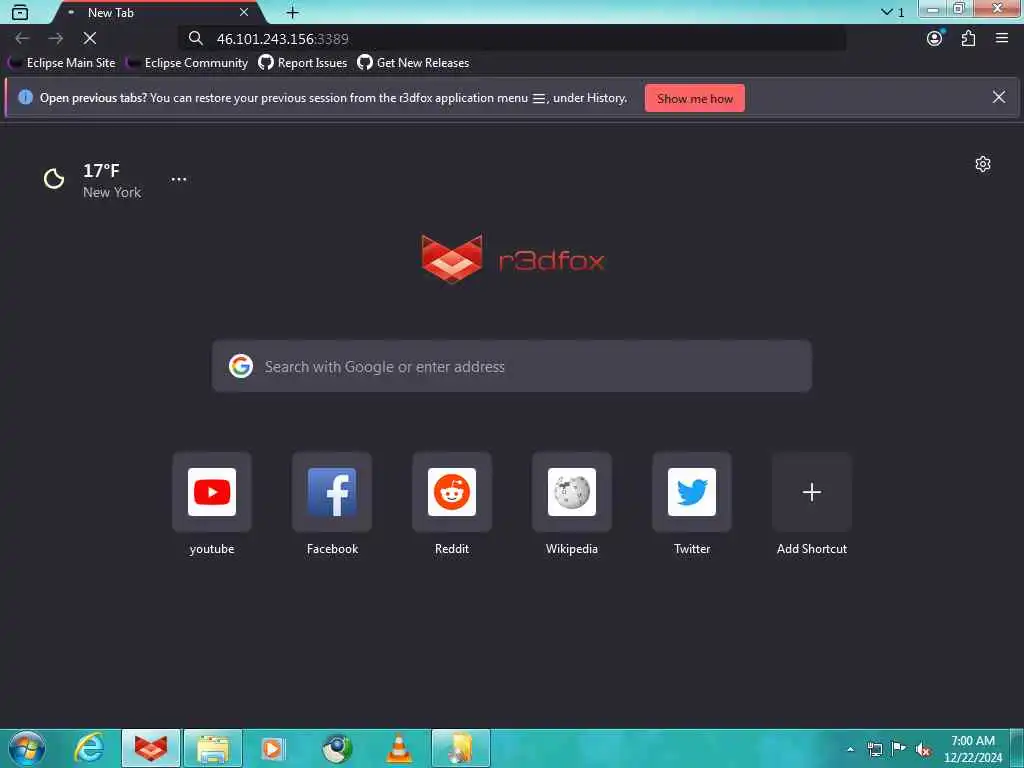Click the muted volume tray icon
Viewport: 1024px width, 768px height.
923,750
